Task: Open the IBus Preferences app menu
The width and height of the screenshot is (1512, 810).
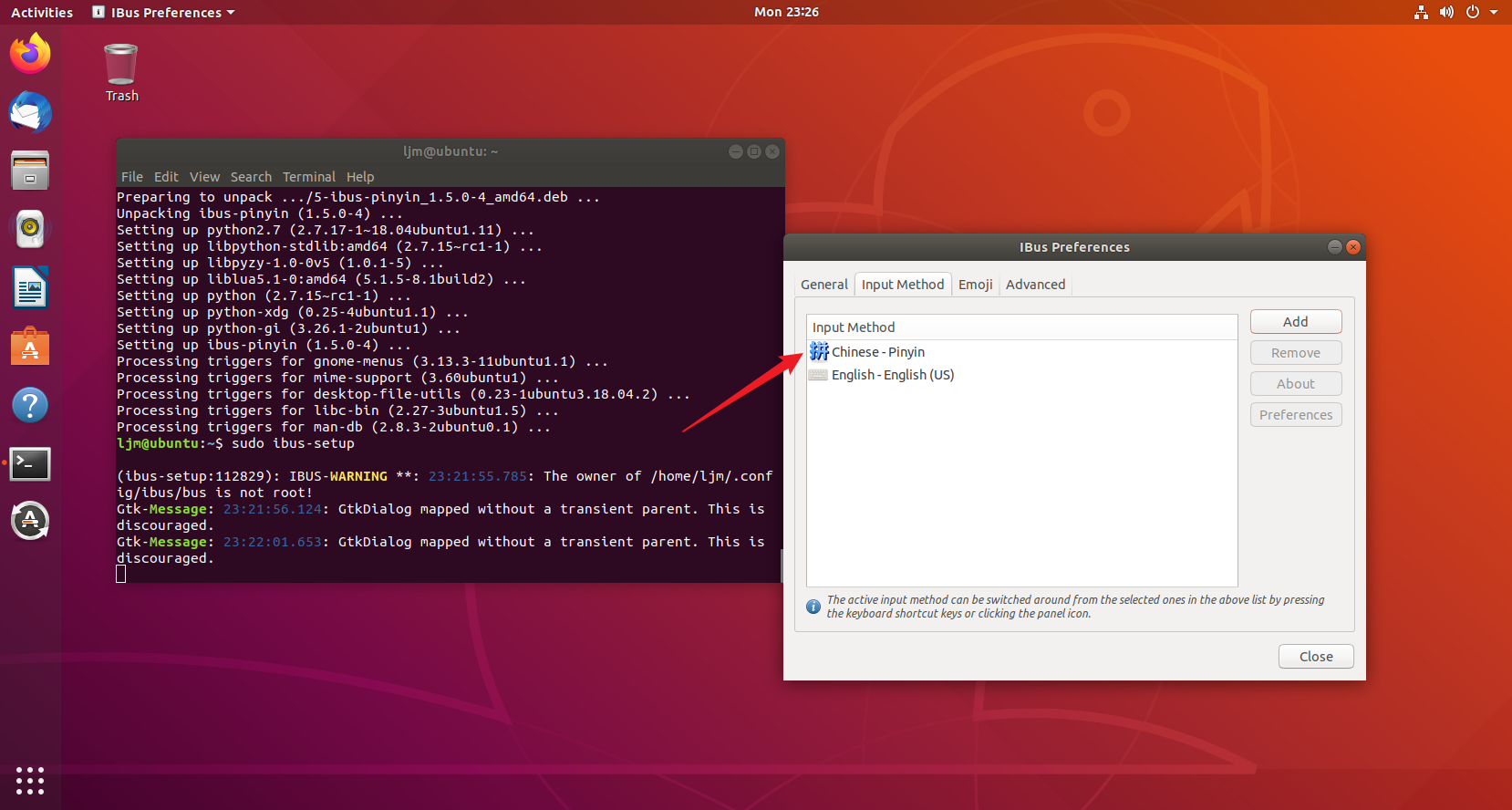Action: coord(163,12)
